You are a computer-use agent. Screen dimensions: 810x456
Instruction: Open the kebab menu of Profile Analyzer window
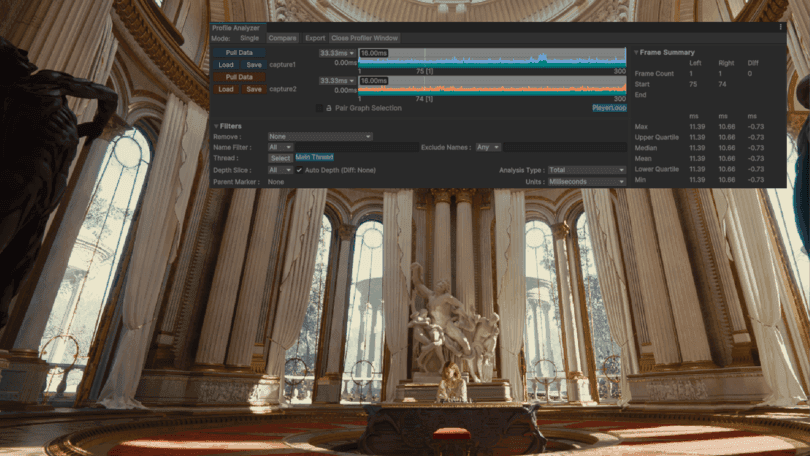[781, 27]
